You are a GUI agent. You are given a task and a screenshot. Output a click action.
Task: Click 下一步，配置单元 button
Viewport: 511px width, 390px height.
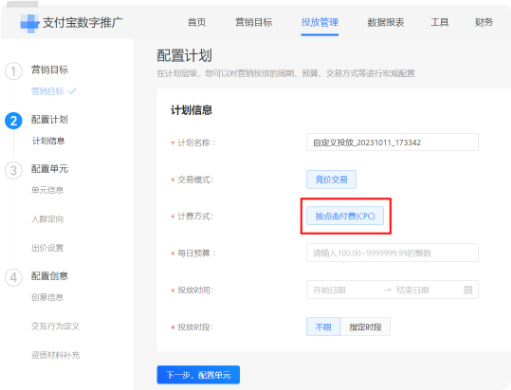pyautogui.click(x=198, y=375)
